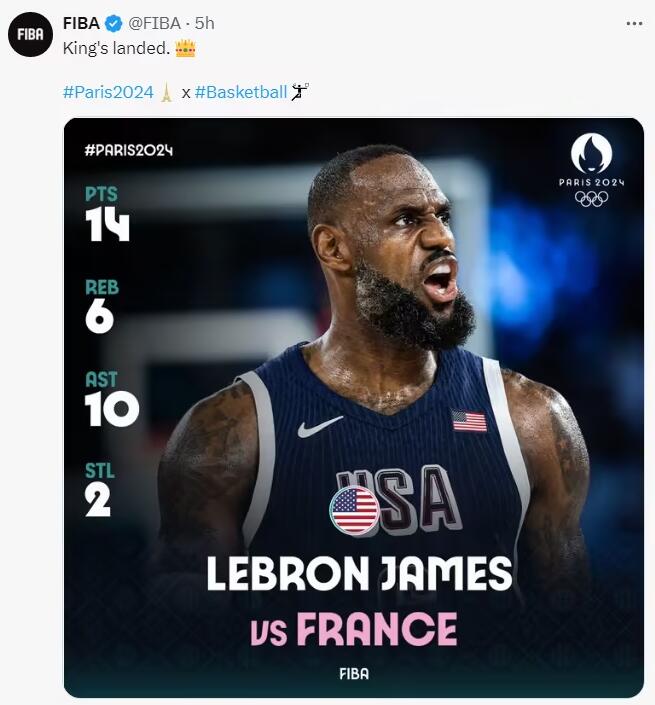Click the FIBA label at the image bottom
This screenshot has height=705, width=655.
tap(353, 673)
